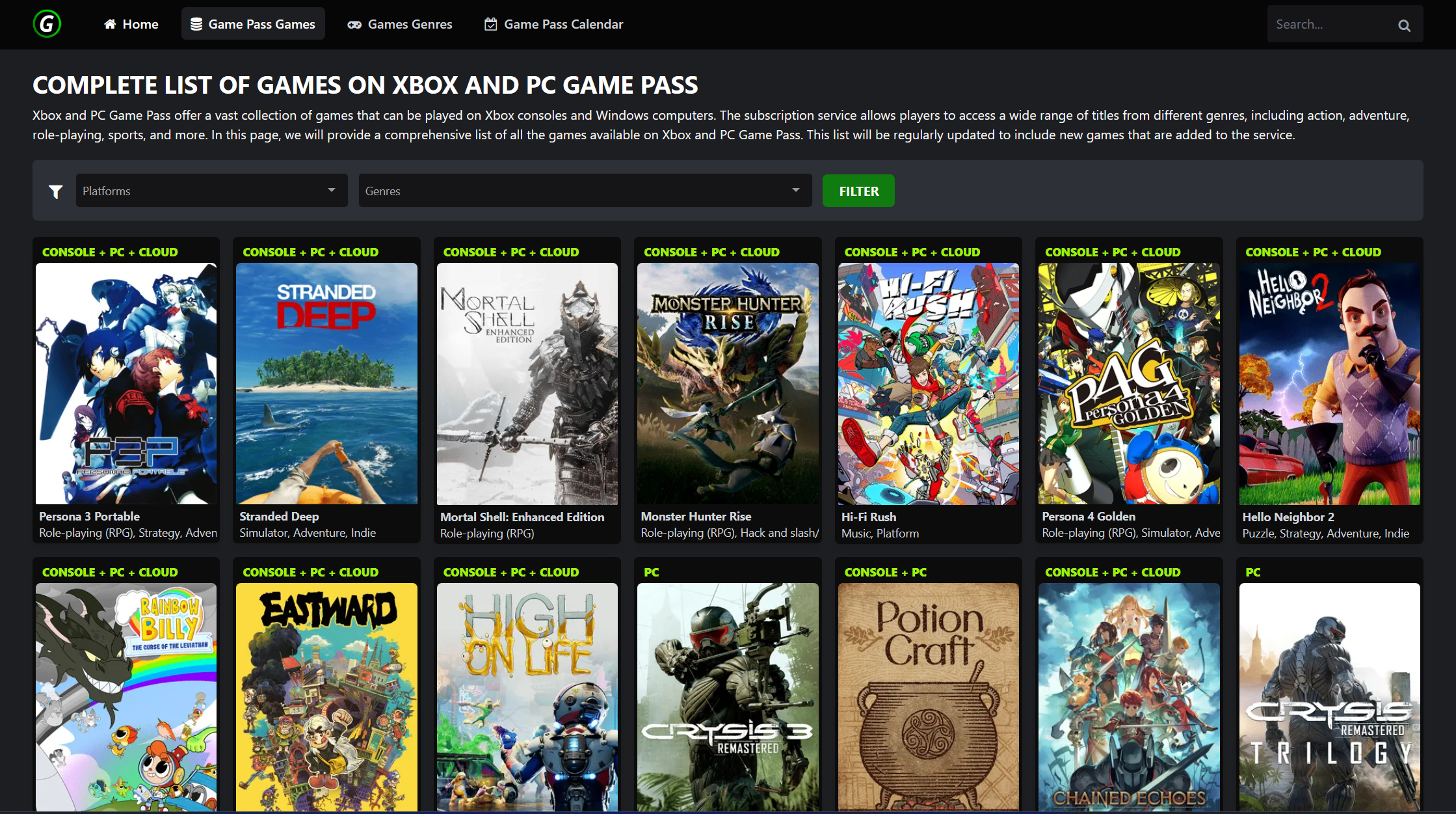
Task: Open the Games Genres menu item
Action: (400, 24)
